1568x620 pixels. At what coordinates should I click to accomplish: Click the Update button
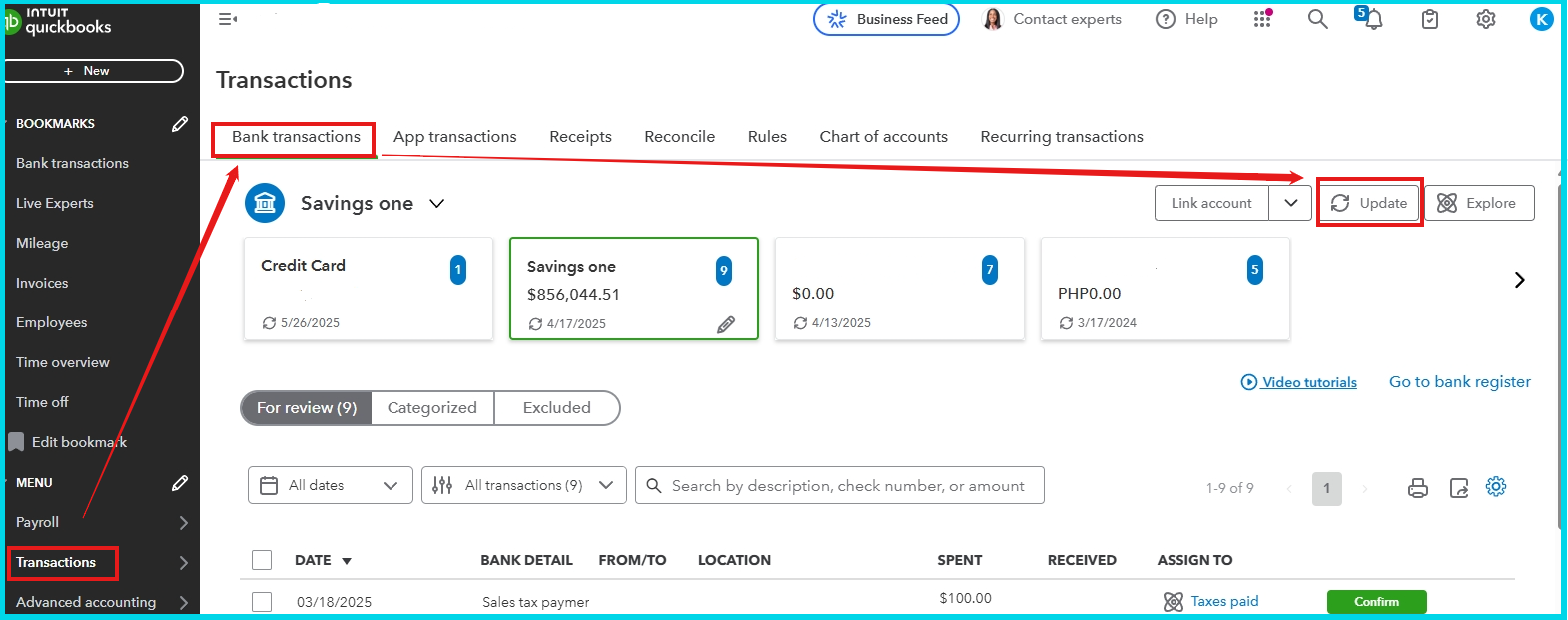click(x=1369, y=203)
